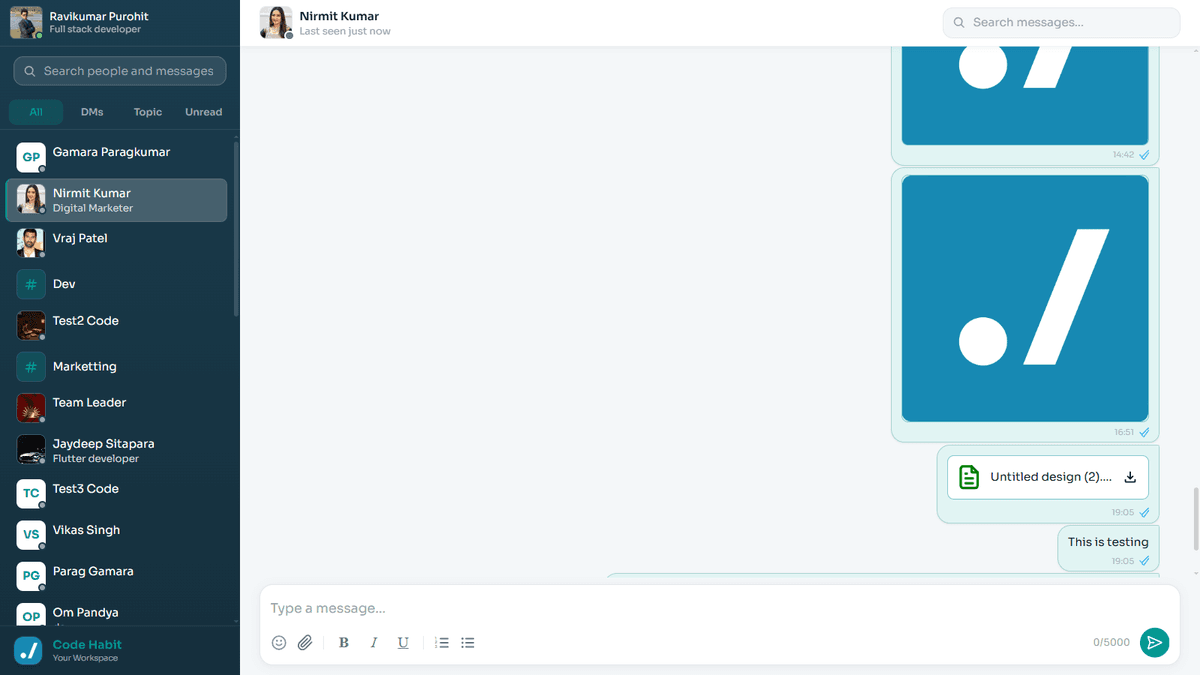Open chat with Om Pandya

pyautogui.click(x=116, y=614)
